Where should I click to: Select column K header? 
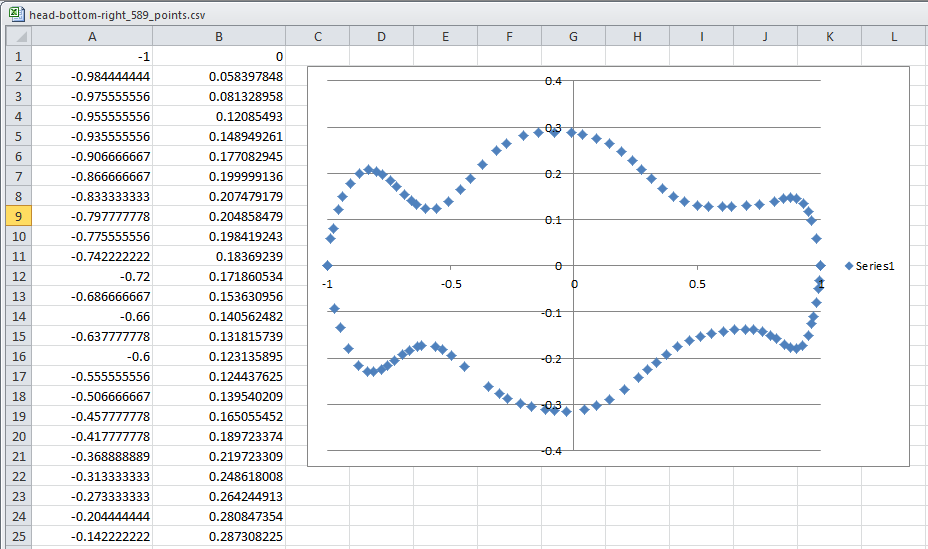(829, 37)
